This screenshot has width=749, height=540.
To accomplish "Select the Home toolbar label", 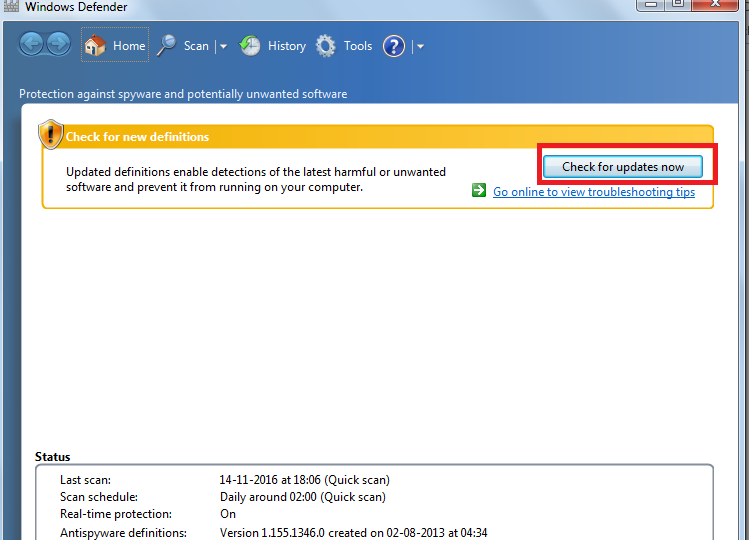I will point(129,46).
